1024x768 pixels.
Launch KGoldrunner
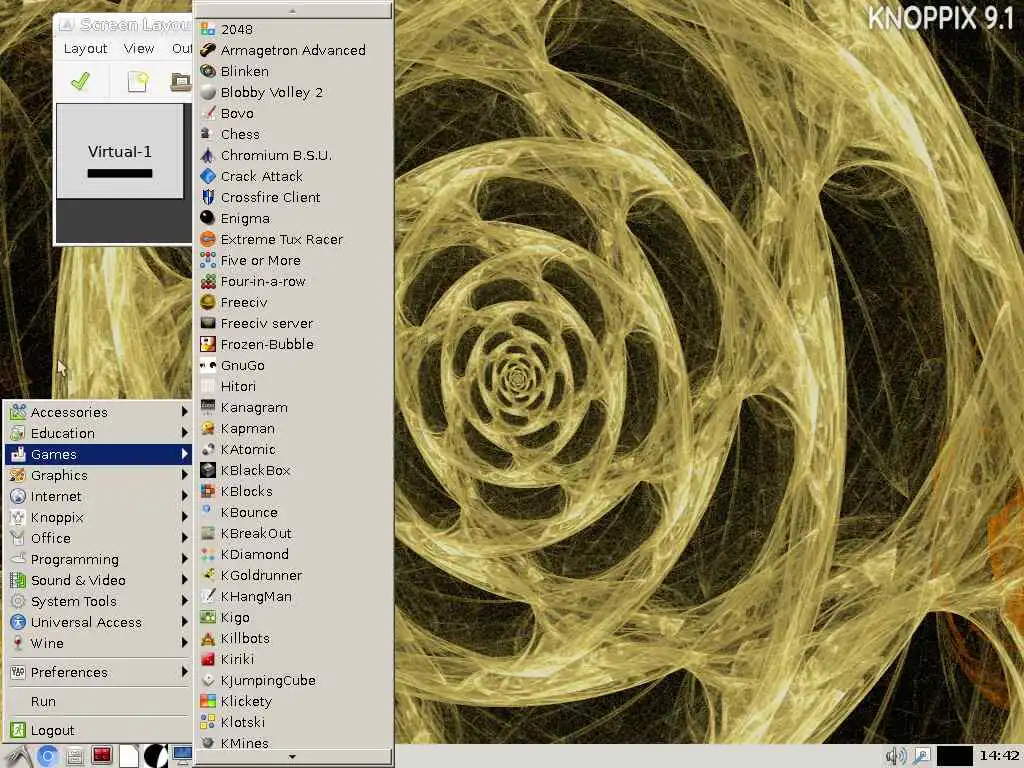pos(294,575)
